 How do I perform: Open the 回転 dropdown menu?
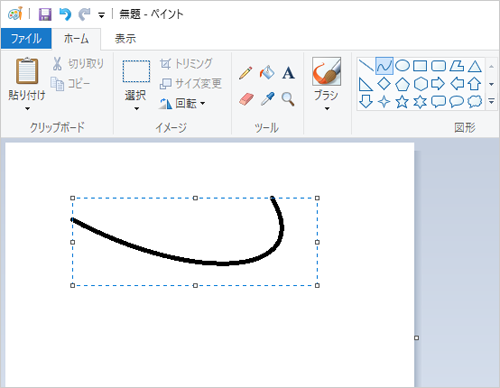coord(182,104)
